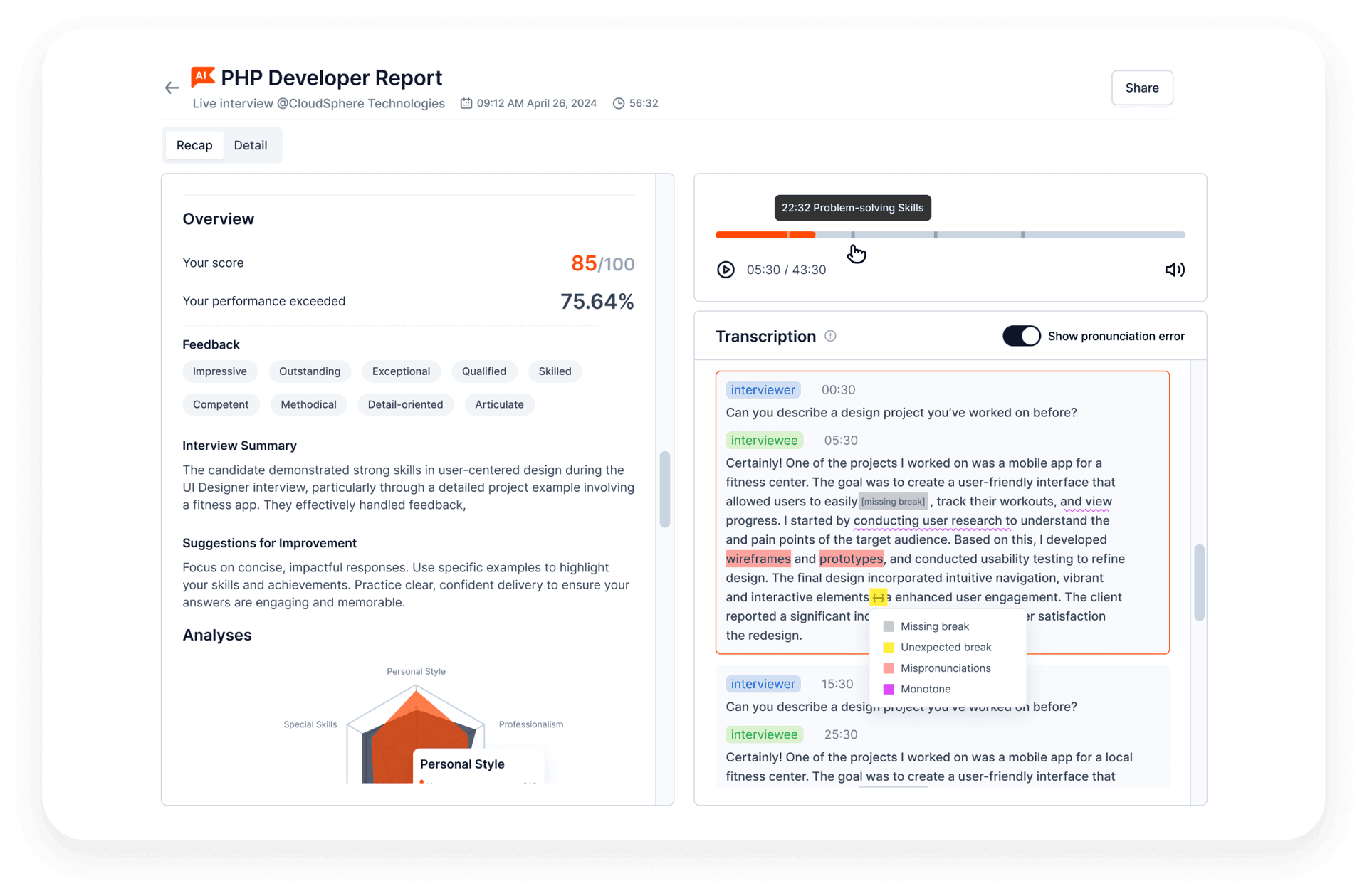Click the yellow unexpected break marker in transcript
The image size is (1367, 896).
(878, 597)
